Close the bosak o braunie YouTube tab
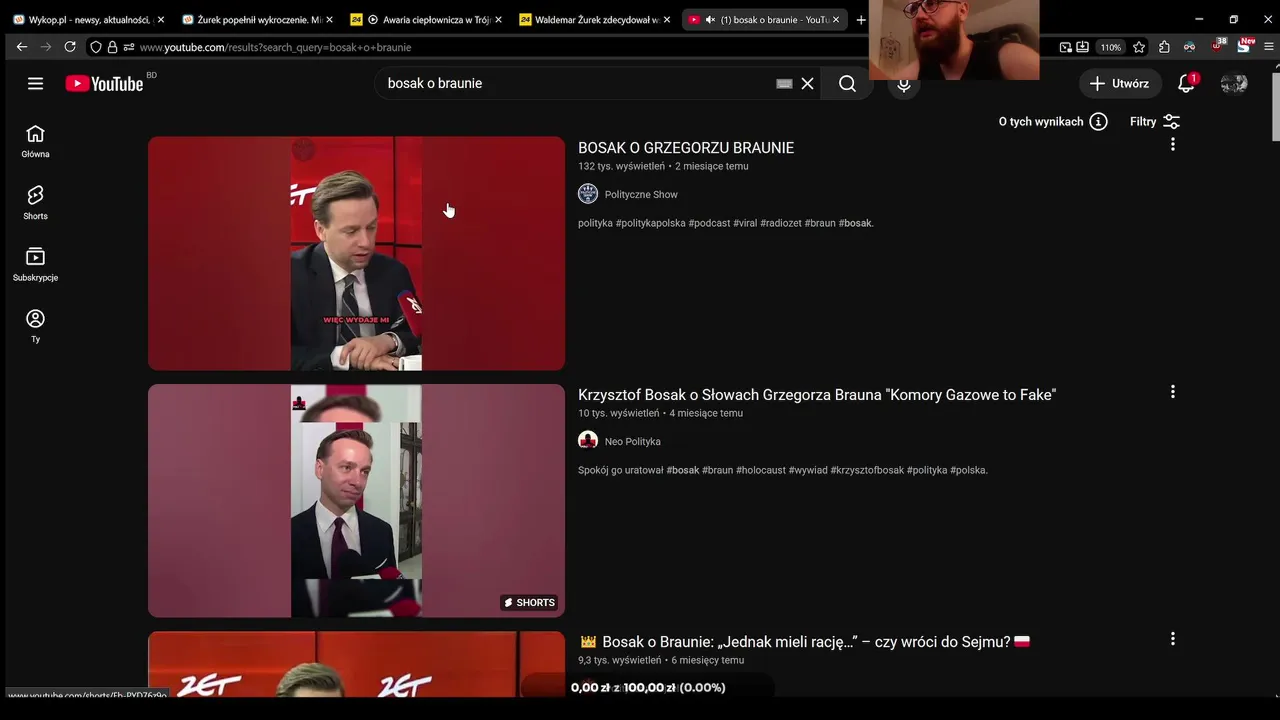The image size is (1280, 720). point(836,20)
